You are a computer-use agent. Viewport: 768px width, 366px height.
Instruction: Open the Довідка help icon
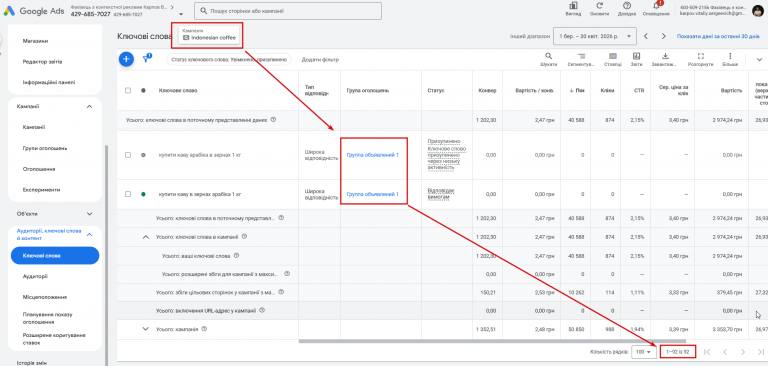[626, 6]
